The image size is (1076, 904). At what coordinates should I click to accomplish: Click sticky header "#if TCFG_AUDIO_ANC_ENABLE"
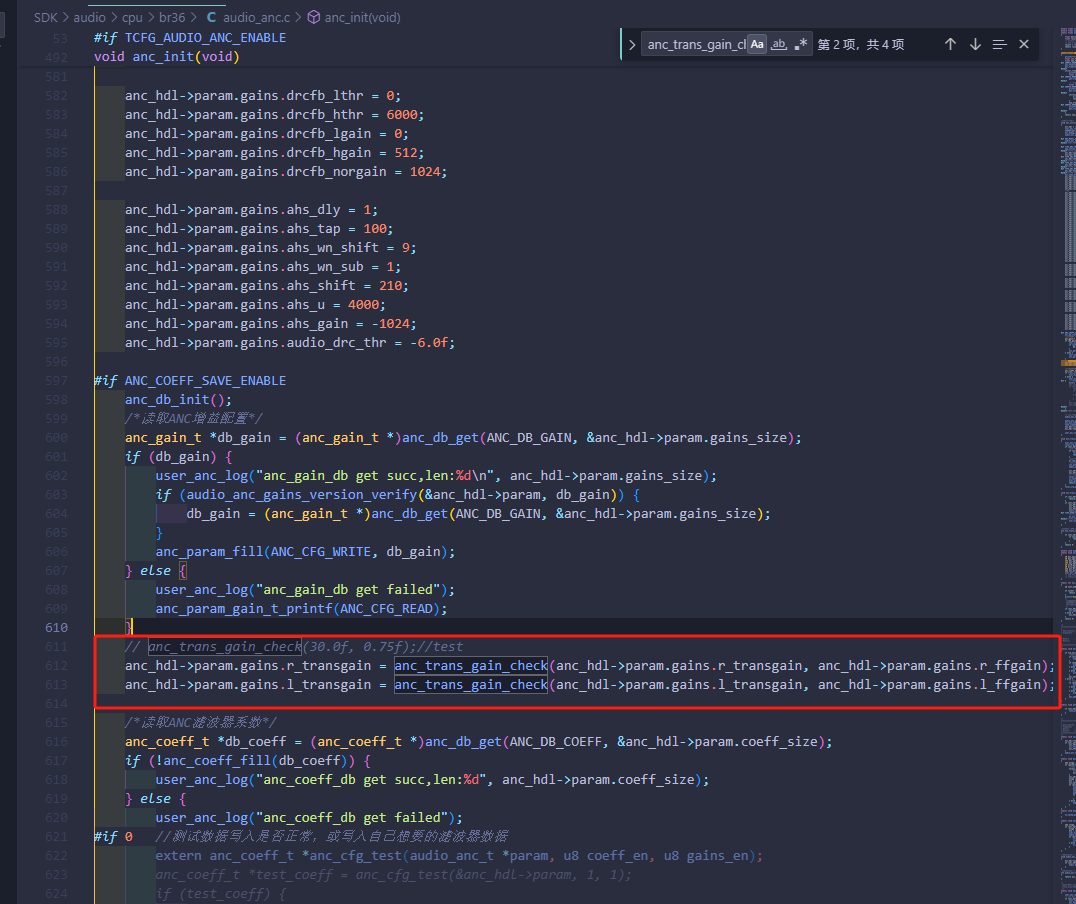coord(190,38)
